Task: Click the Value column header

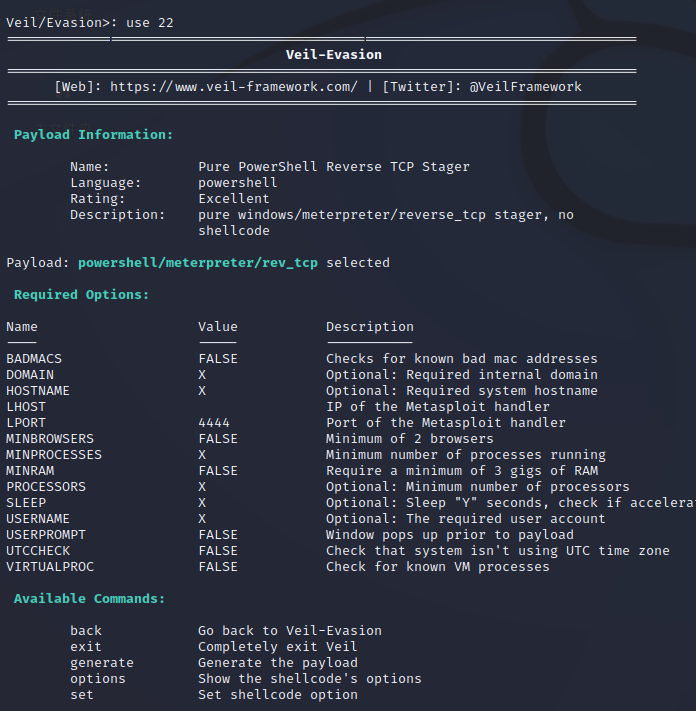Action: (218, 326)
